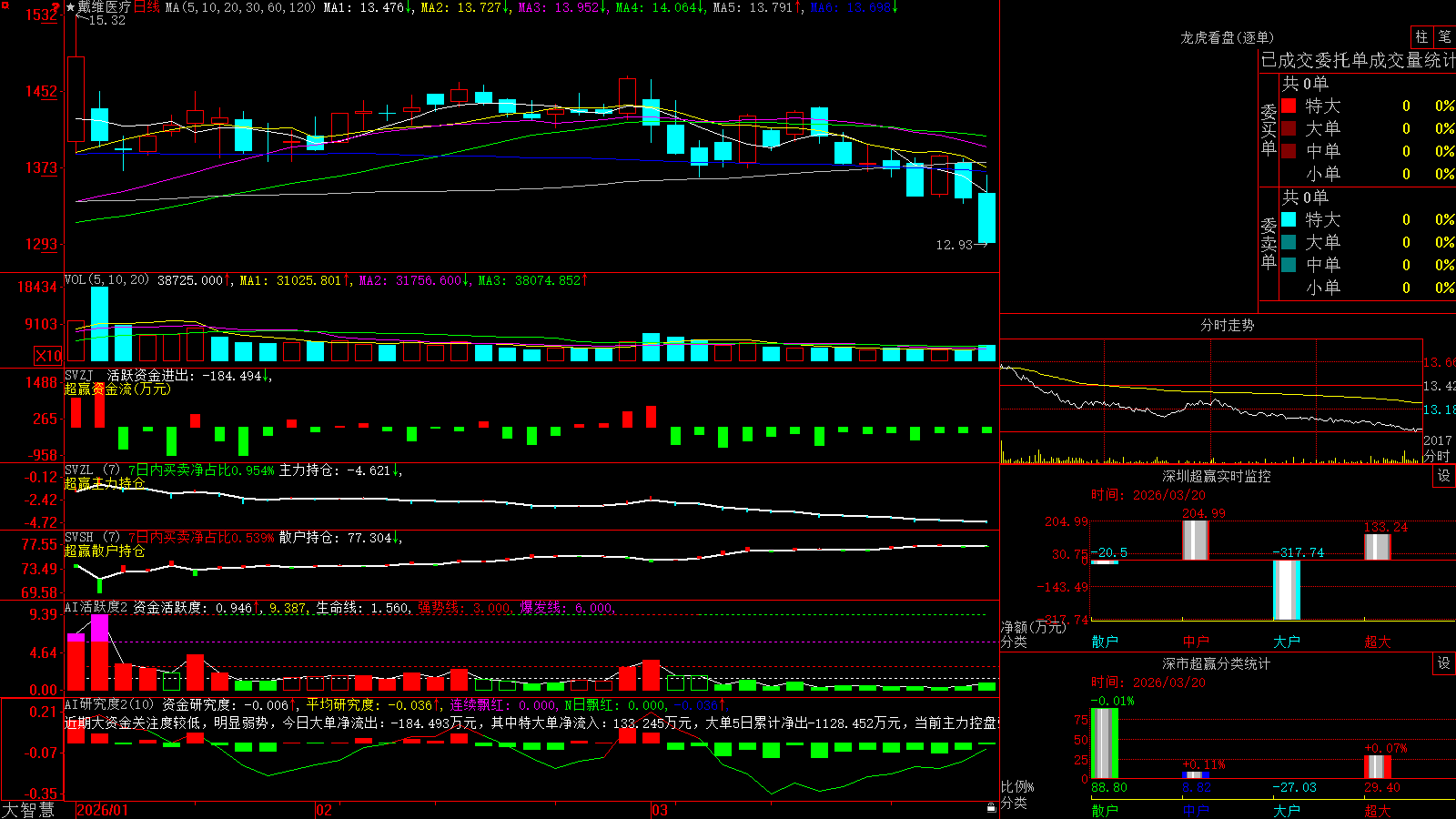Click the 大智慧 logo at bottom-left
The image size is (1456, 819).
click(28, 810)
